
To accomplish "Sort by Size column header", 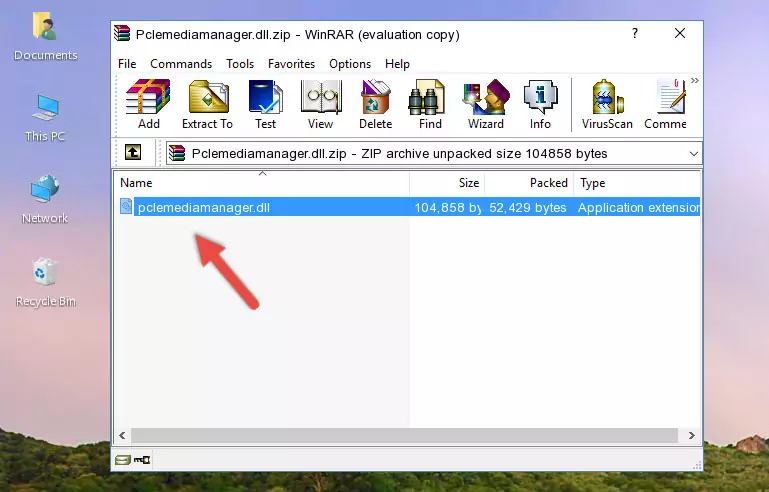I will coord(447,182).
